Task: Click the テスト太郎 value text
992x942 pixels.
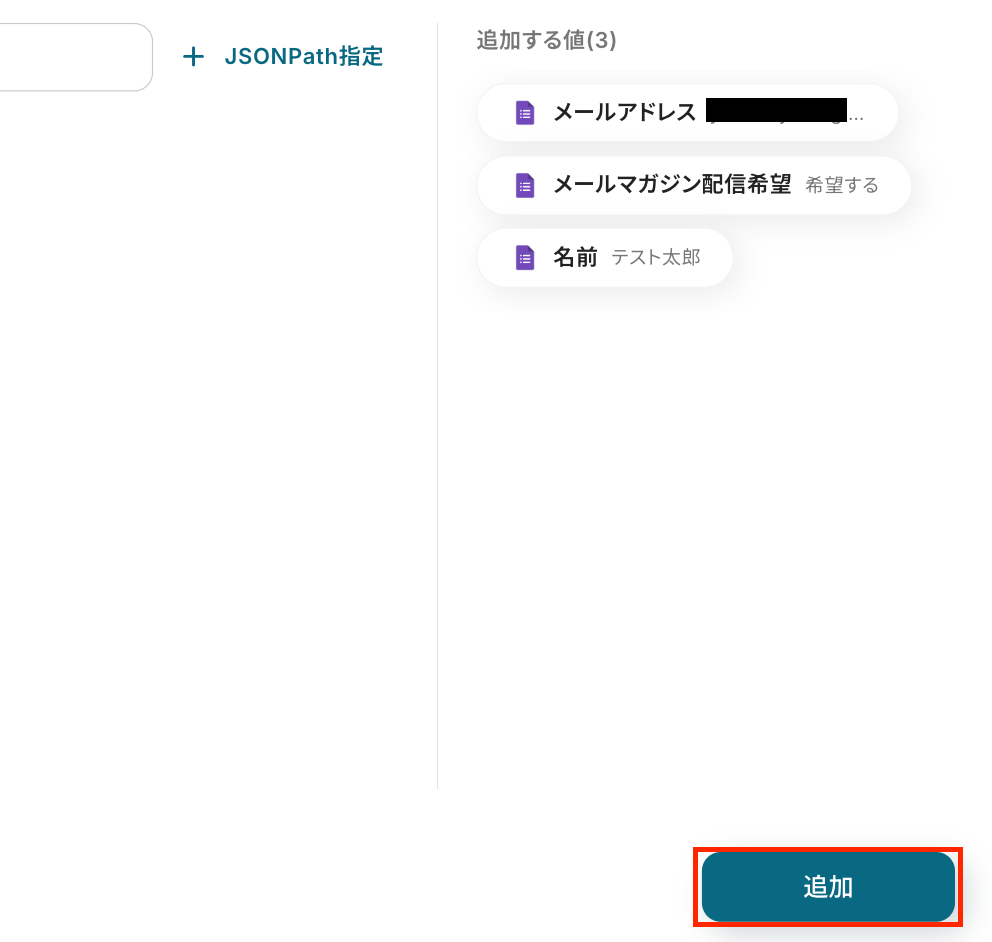Action: pyautogui.click(x=656, y=258)
